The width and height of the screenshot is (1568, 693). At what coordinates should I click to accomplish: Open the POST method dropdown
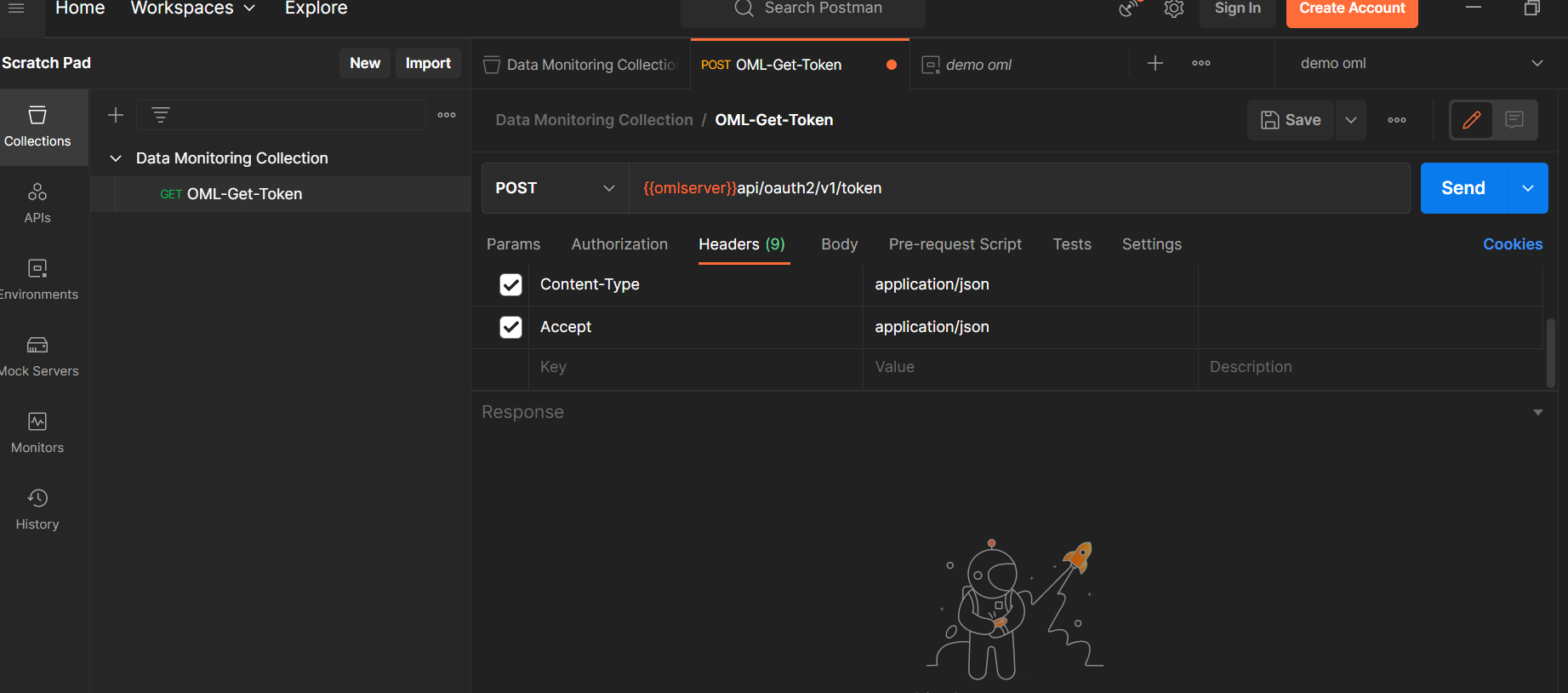[x=556, y=188]
